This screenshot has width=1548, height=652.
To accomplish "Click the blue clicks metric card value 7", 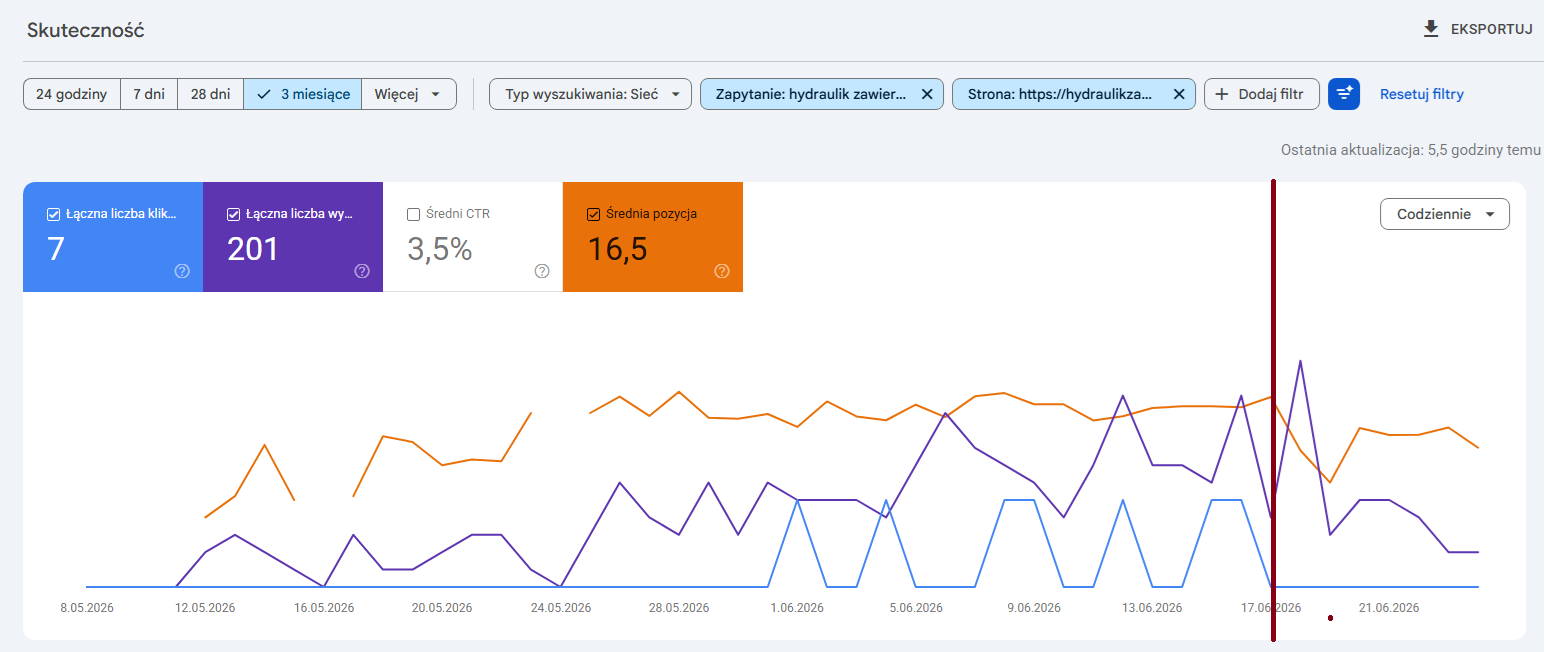I will tap(56, 249).
